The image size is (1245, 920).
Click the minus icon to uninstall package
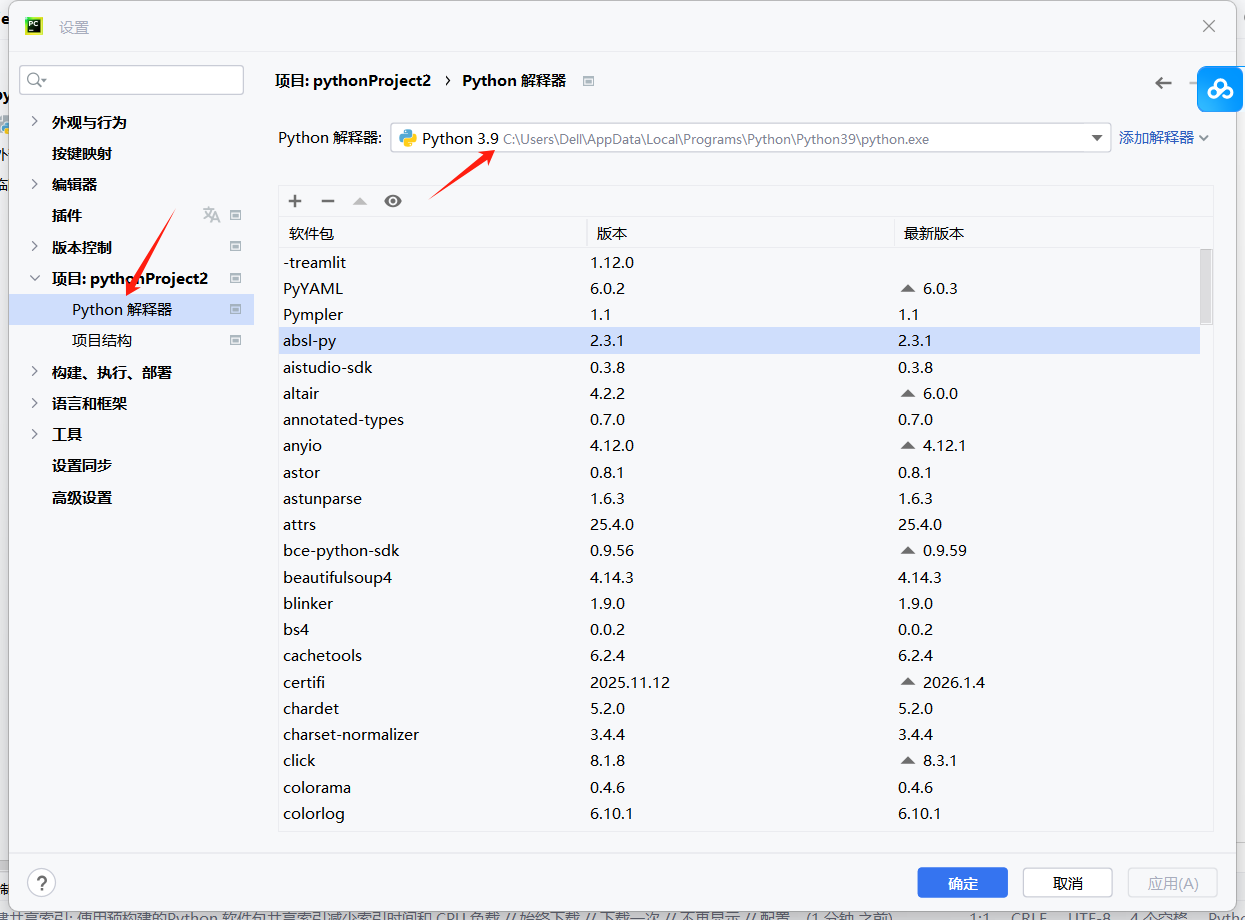coord(327,201)
